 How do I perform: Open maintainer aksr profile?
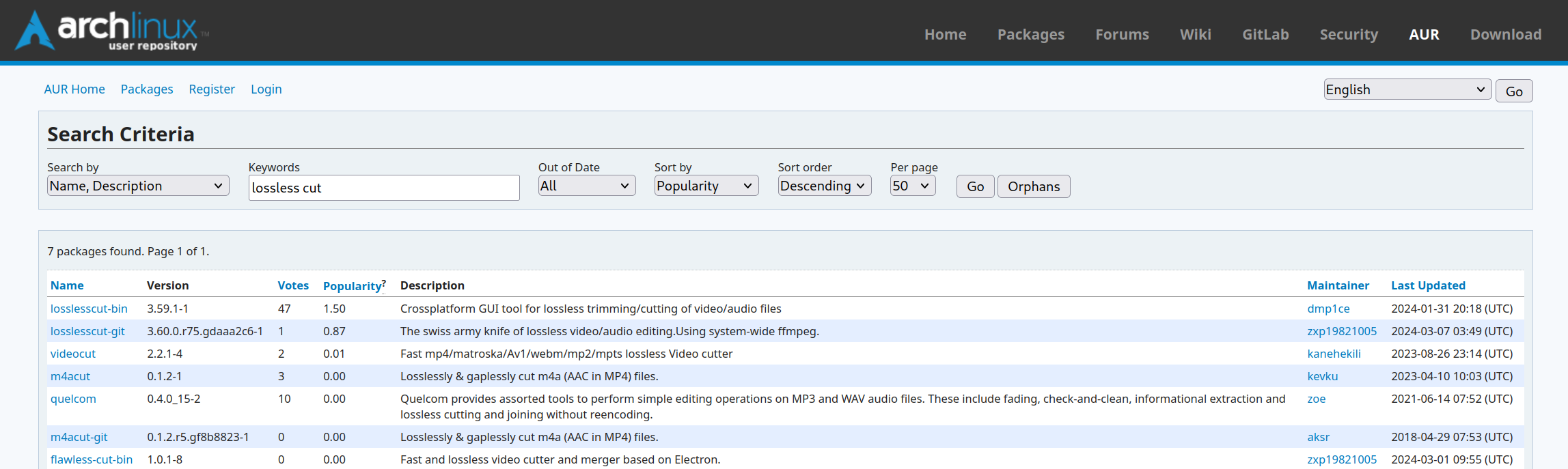1319,437
